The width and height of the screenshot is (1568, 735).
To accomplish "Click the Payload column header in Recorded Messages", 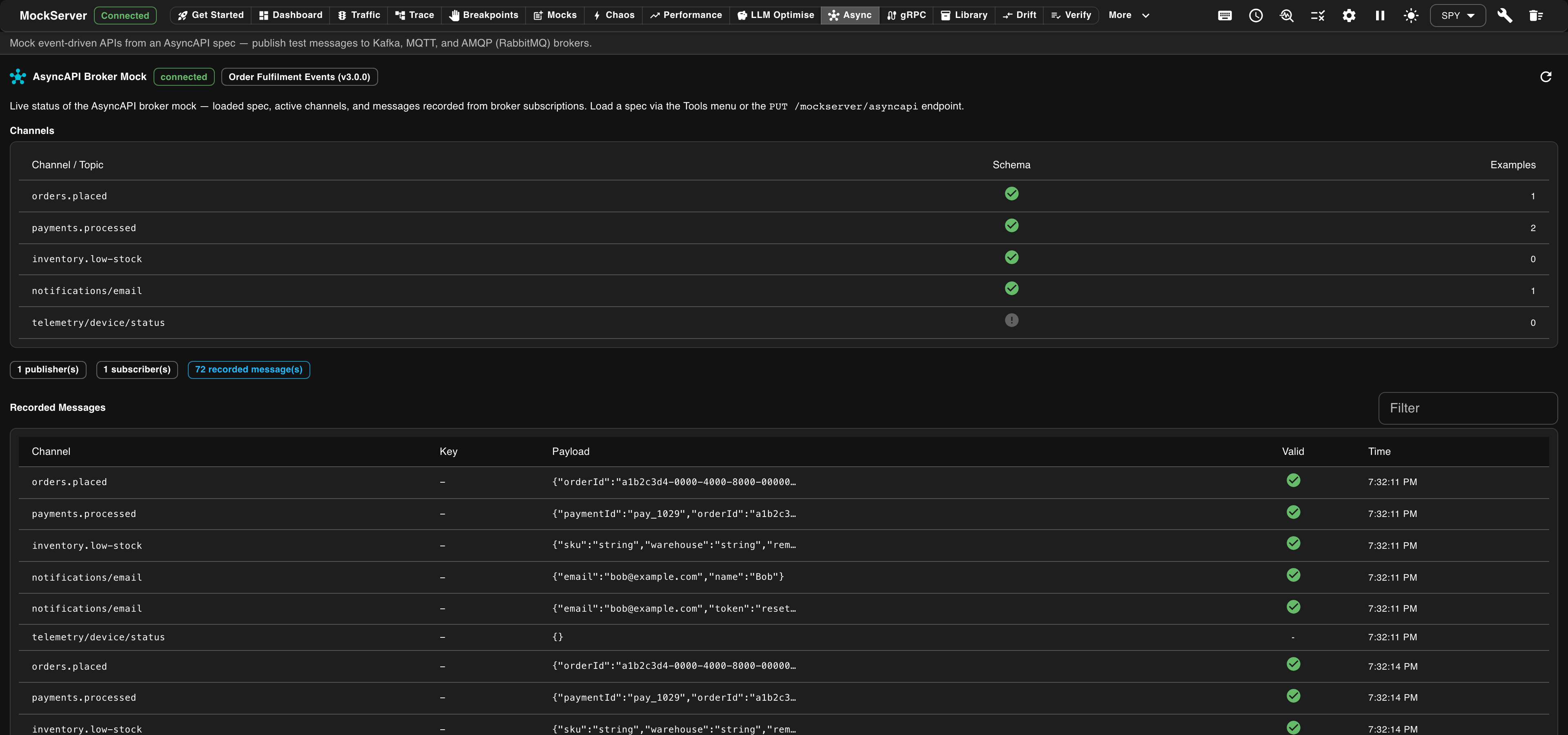I will [x=570, y=452].
